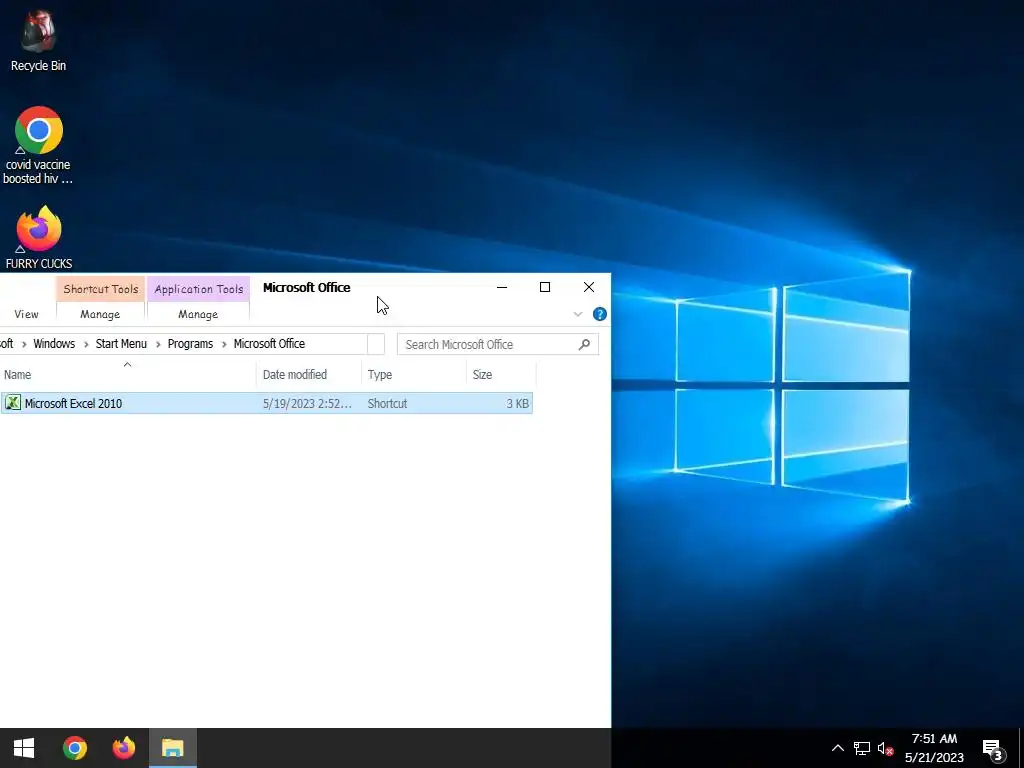Click the "5/19/2023 2:52..." date cell
1024x768 pixels.
[307, 404]
